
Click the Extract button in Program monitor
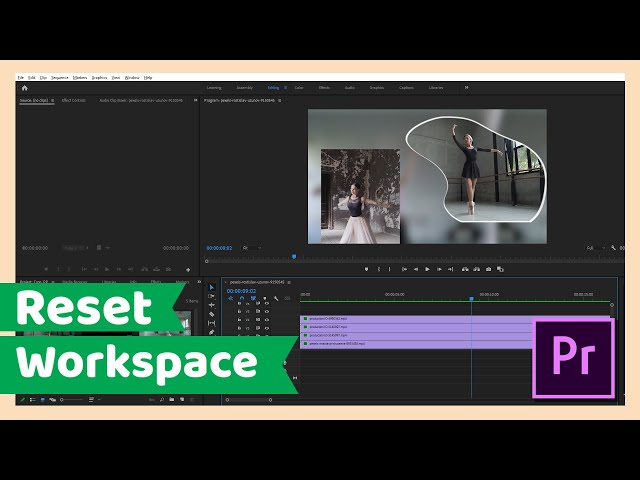click(476, 269)
